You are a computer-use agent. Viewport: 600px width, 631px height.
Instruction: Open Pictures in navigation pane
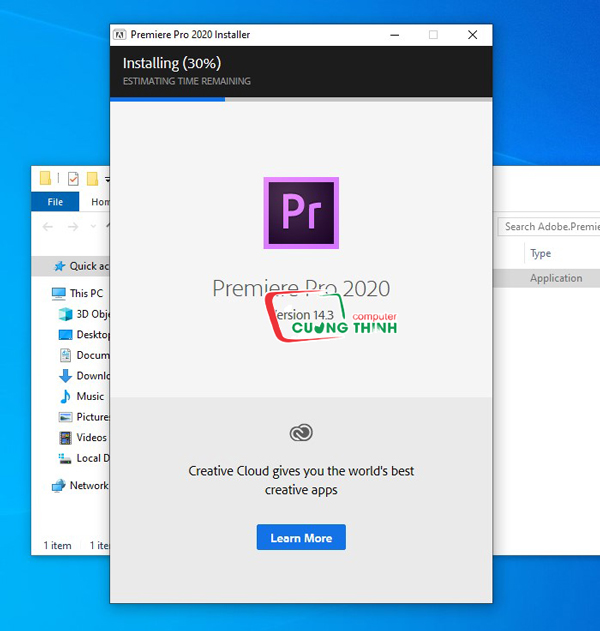[84, 417]
